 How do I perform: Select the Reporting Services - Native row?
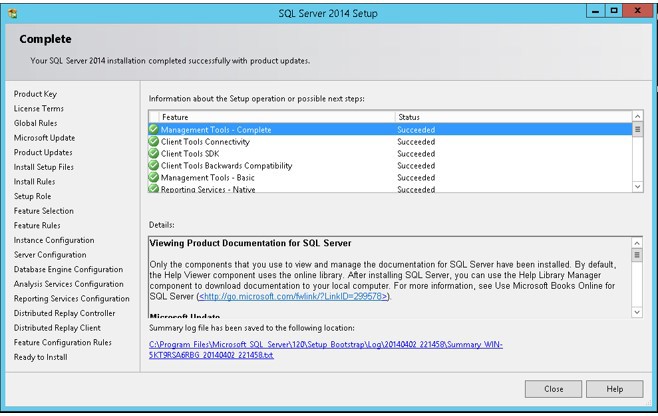[x=390, y=188]
